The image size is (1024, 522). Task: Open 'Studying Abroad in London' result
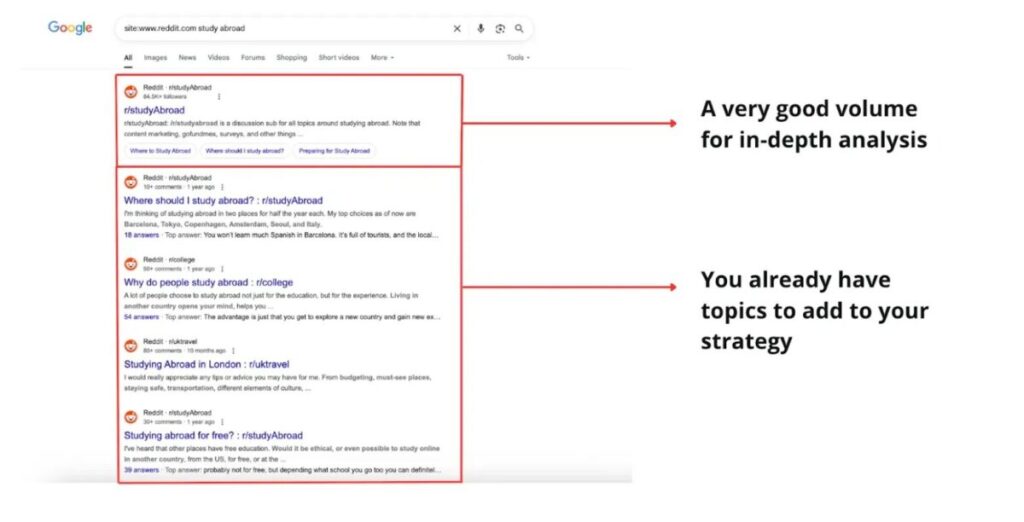tap(206, 365)
